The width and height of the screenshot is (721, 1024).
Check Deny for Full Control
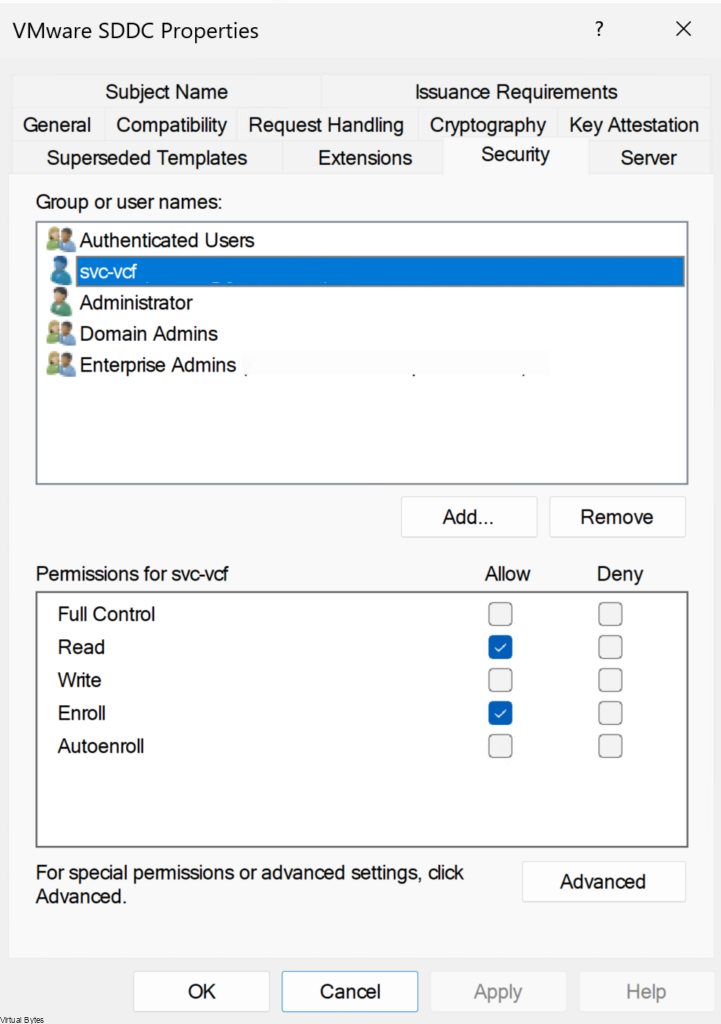pyautogui.click(x=610, y=614)
